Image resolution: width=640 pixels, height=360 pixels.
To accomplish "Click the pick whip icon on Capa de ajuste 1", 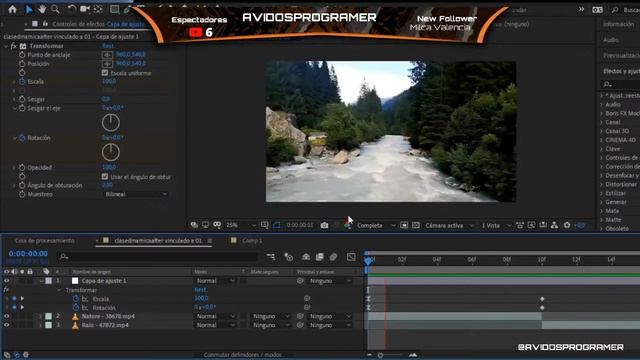I will coord(300,281).
